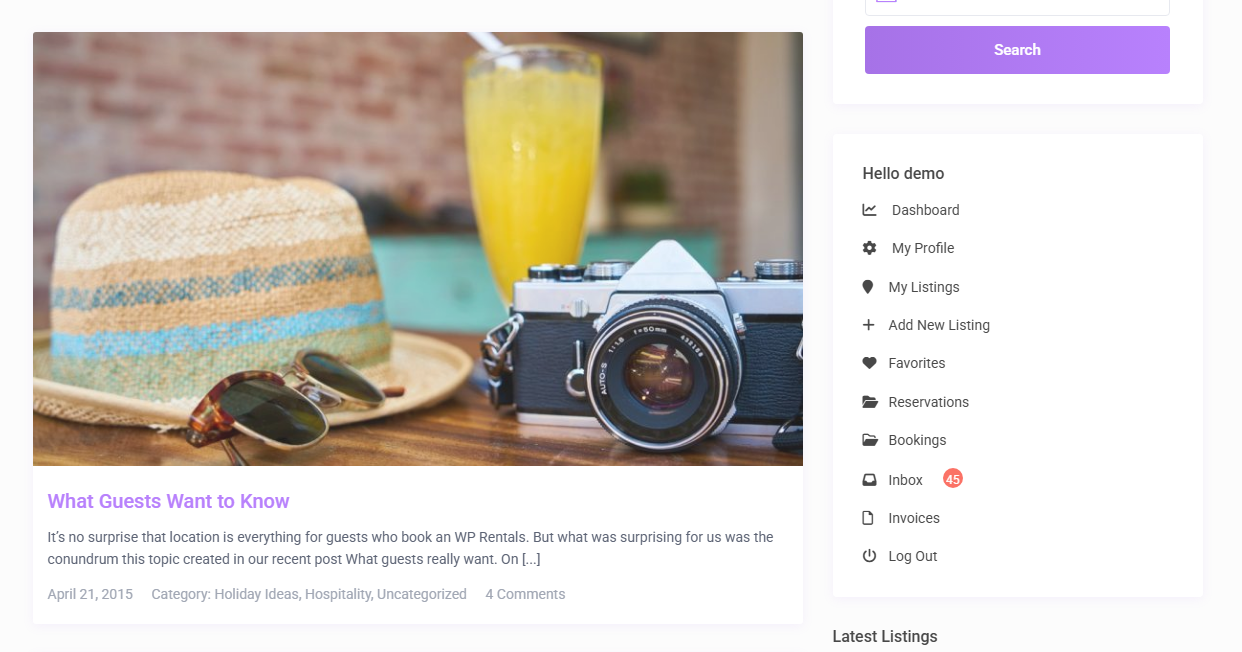
Task: Select the Hospitality category link
Action: tap(338, 594)
